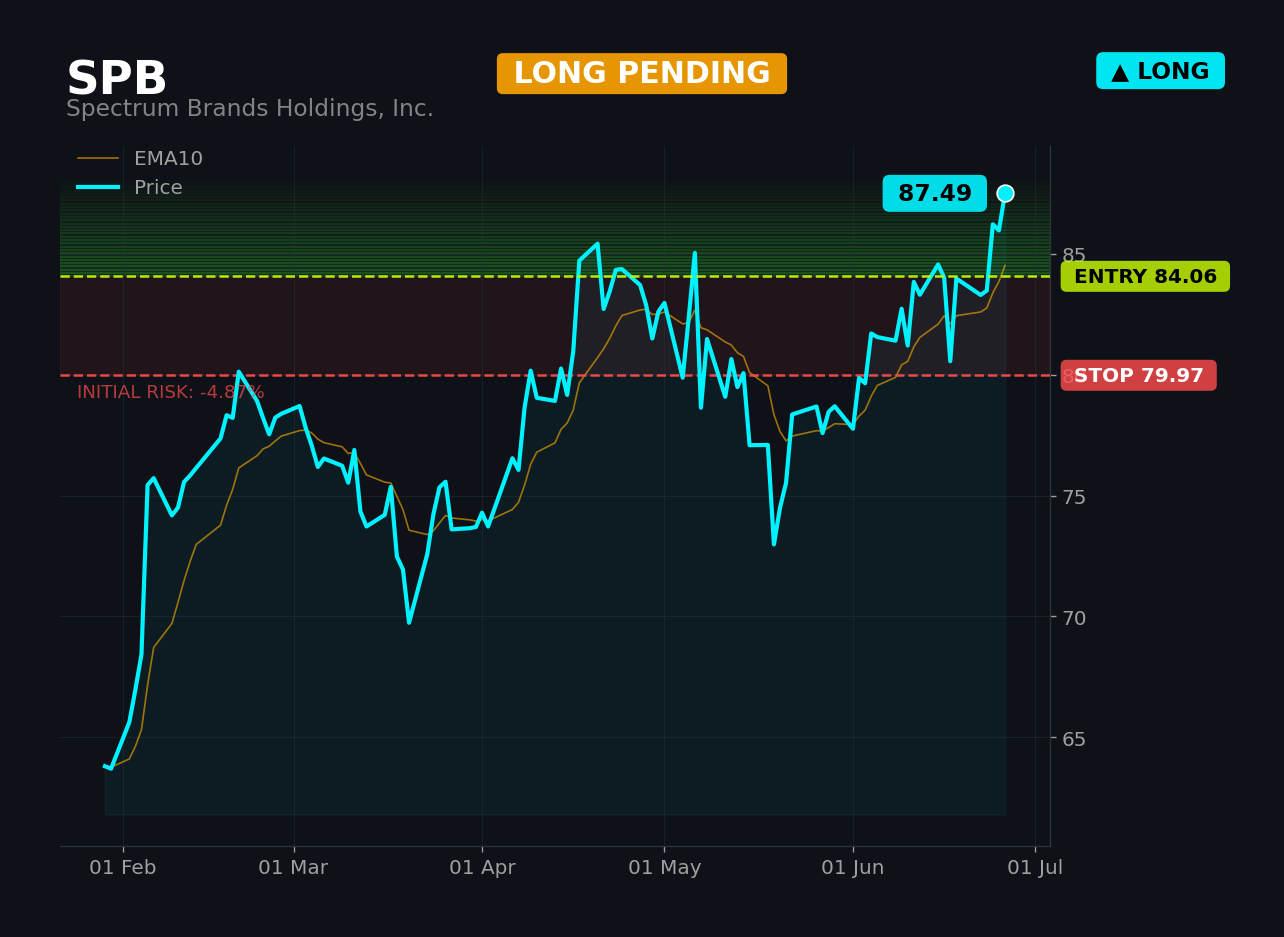Click the Price legend entry
The height and width of the screenshot is (937, 1284).
click(x=130, y=188)
